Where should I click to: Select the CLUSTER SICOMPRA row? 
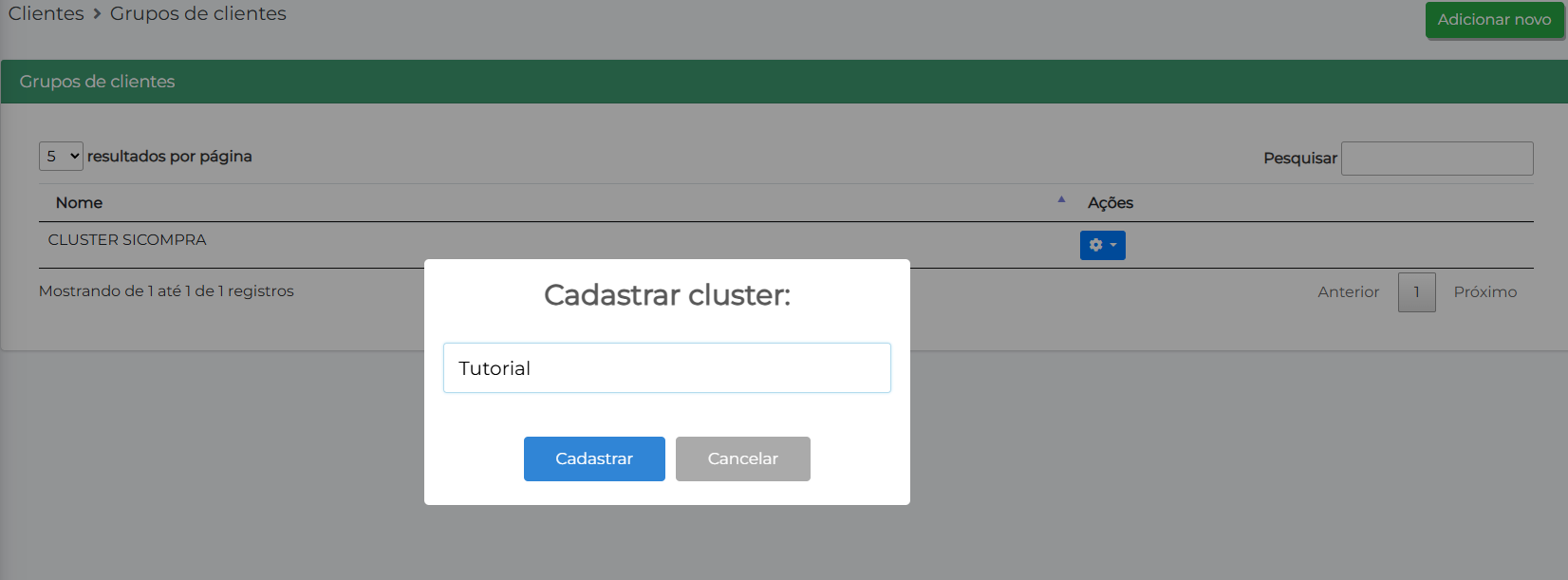tap(786, 245)
